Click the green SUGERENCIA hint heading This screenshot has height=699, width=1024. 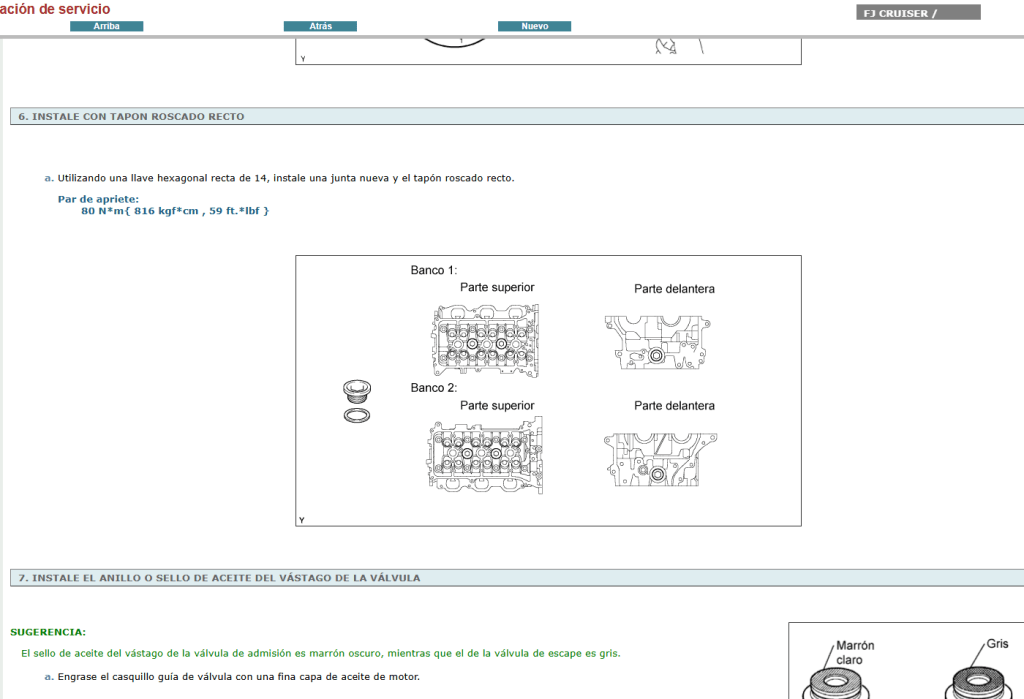[48, 632]
